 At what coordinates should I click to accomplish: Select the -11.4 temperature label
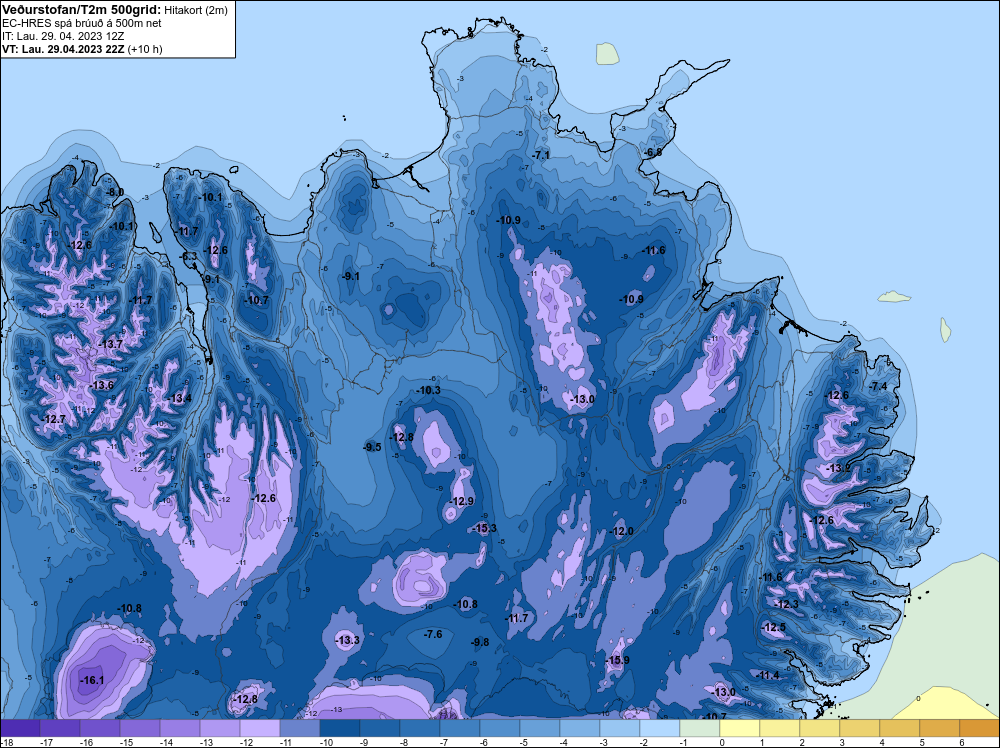(768, 675)
